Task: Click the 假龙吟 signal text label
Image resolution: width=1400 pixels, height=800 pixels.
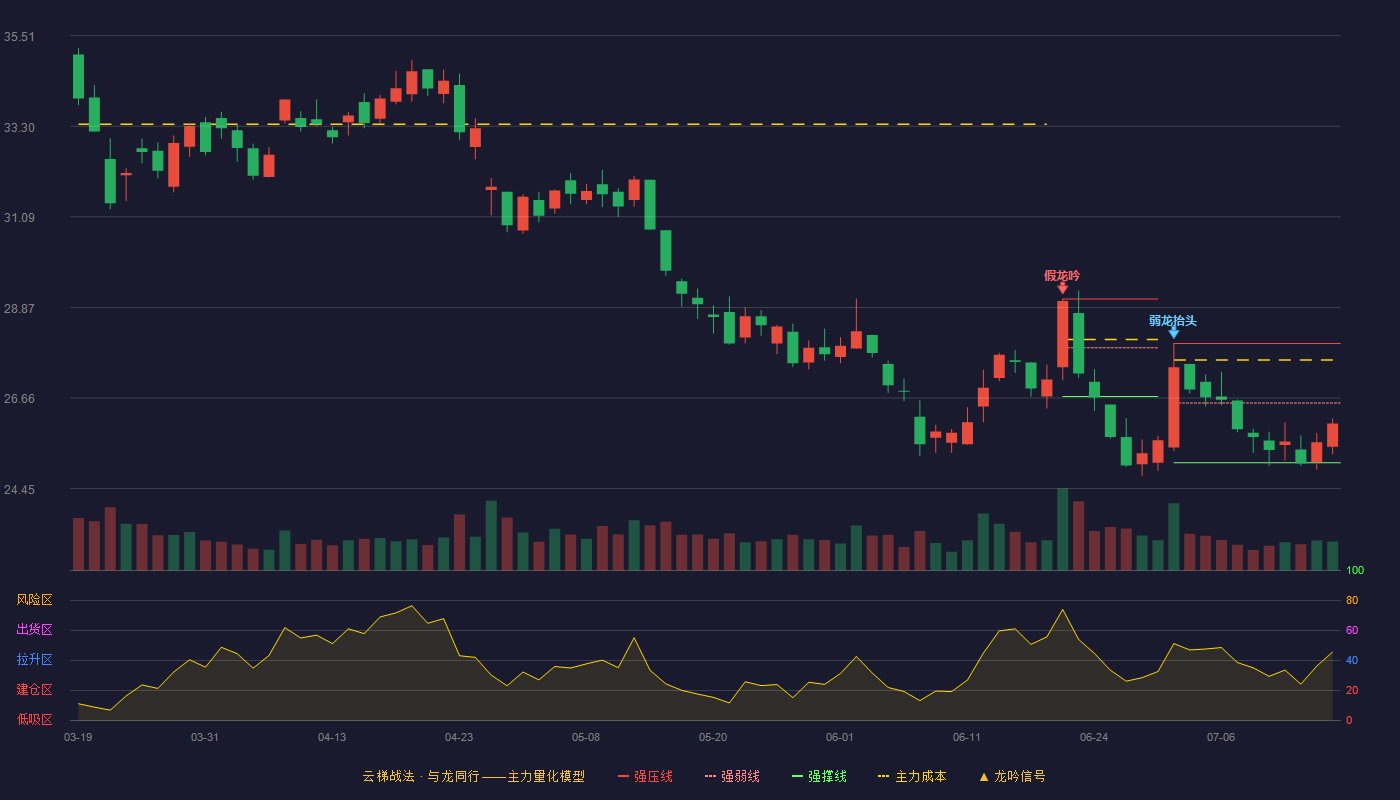Action: 1062,275
